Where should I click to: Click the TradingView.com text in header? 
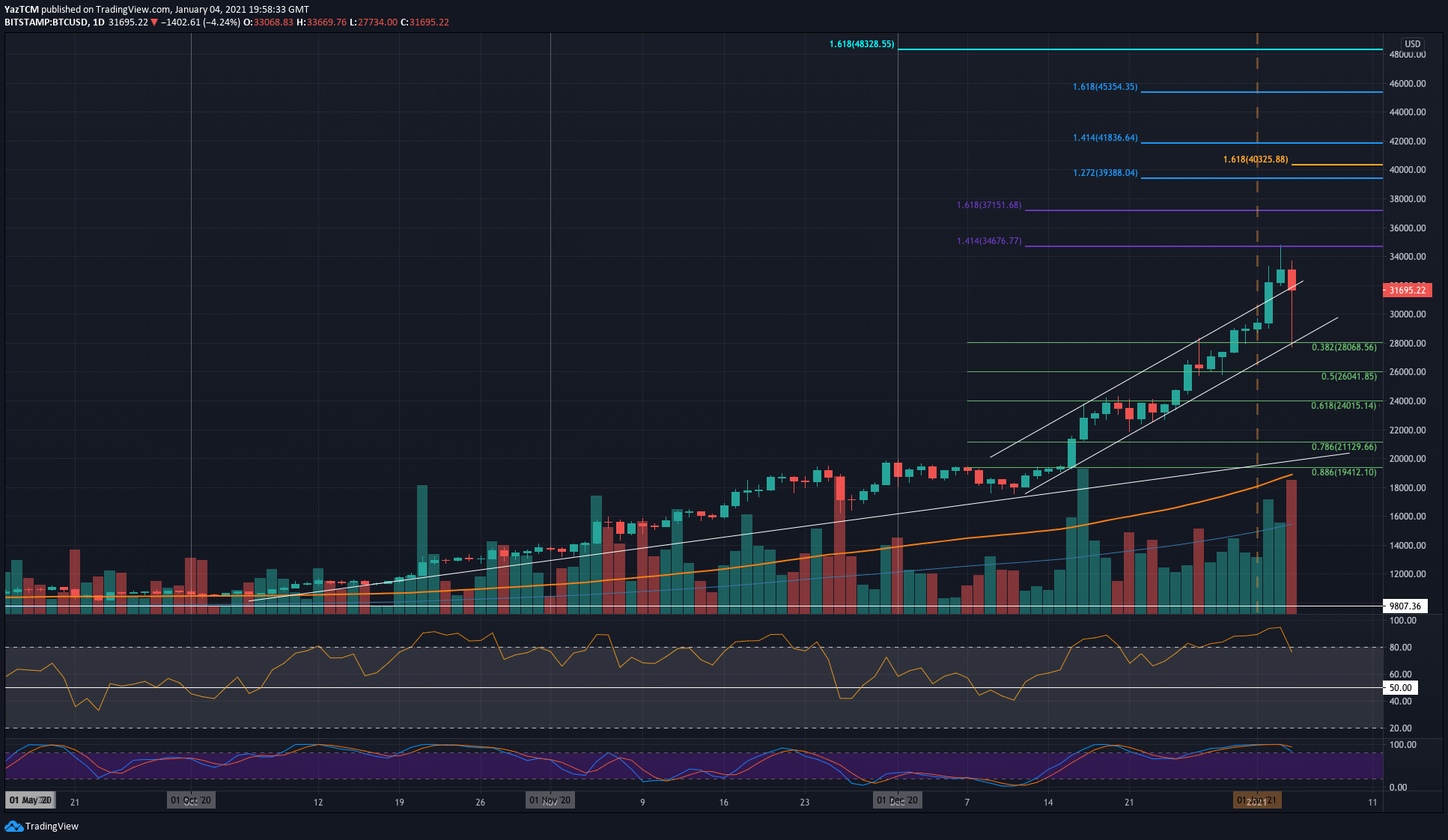(133, 10)
